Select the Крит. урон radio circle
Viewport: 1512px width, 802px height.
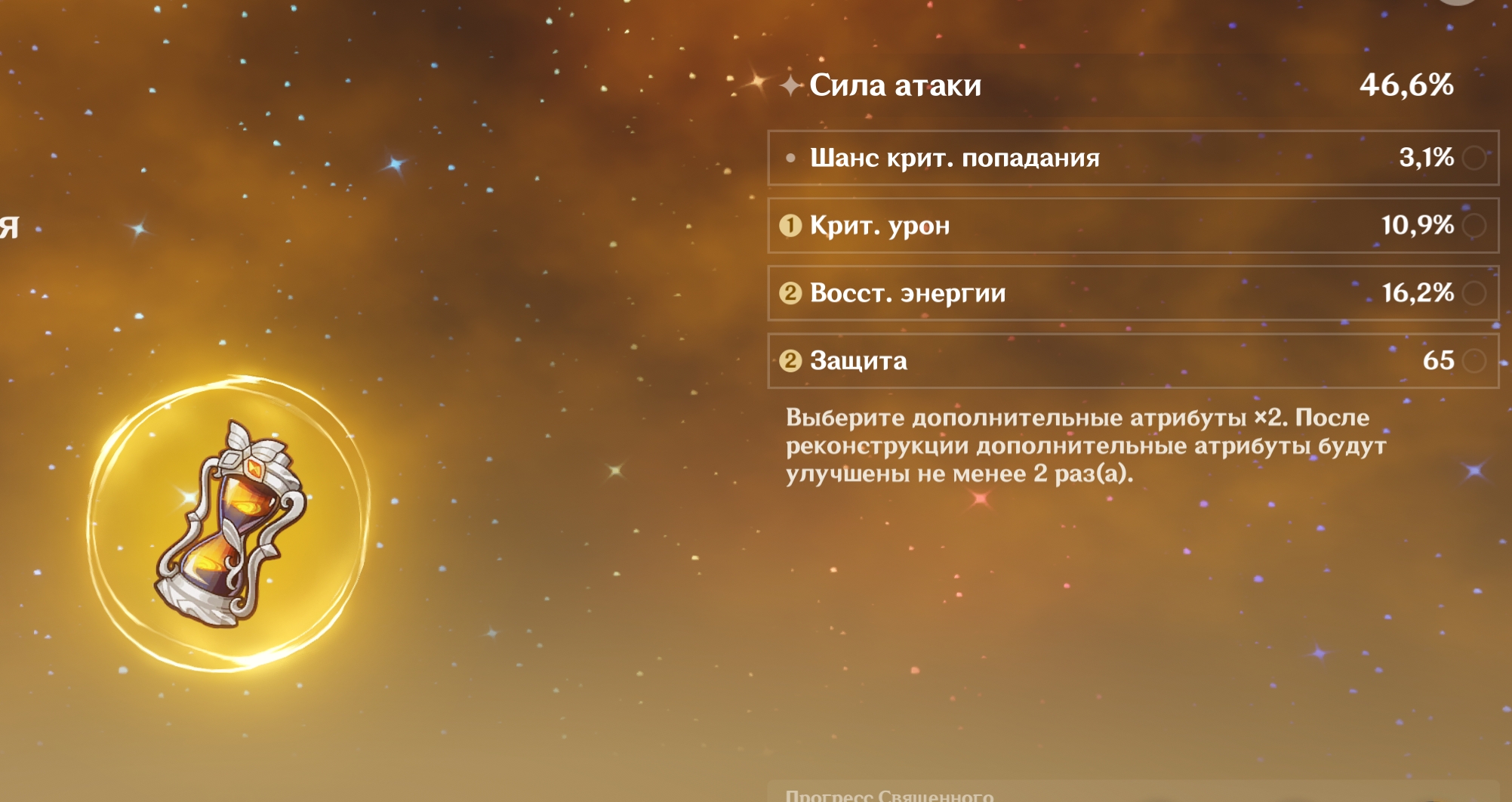click(x=1474, y=225)
